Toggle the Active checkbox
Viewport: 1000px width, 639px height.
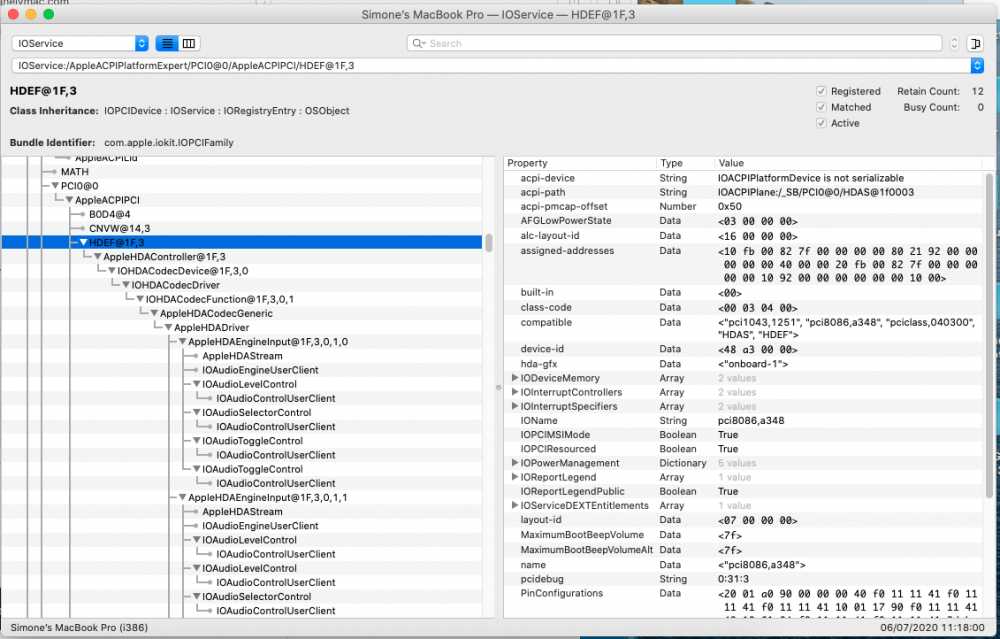(821, 123)
